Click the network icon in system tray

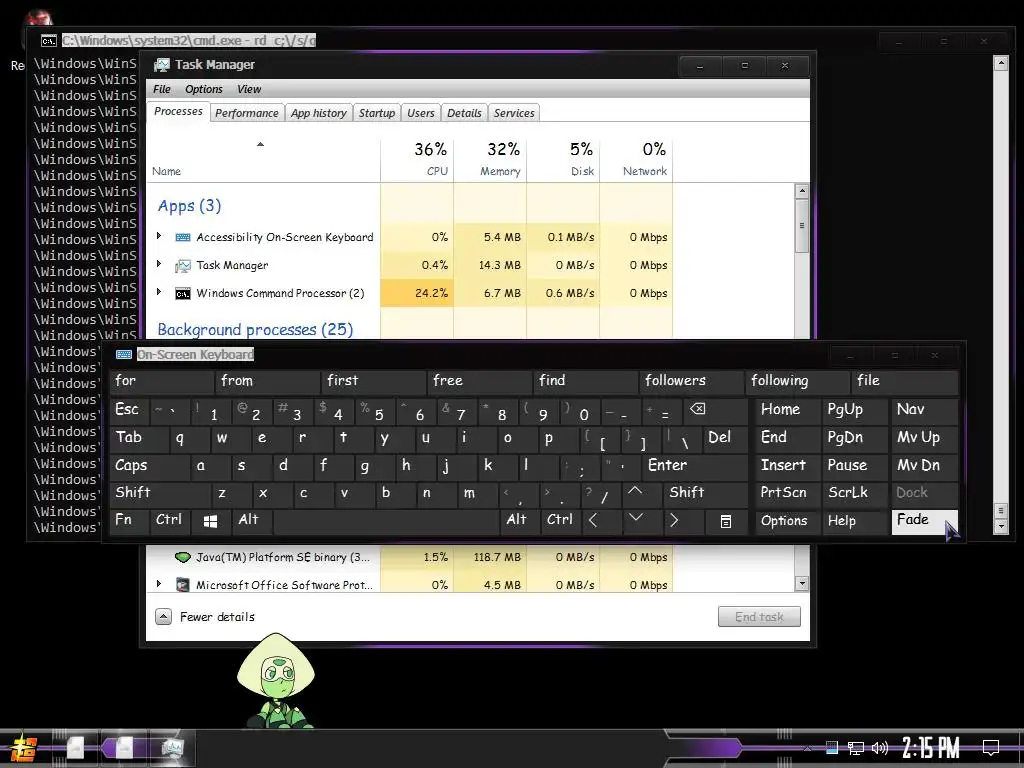coord(856,748)
